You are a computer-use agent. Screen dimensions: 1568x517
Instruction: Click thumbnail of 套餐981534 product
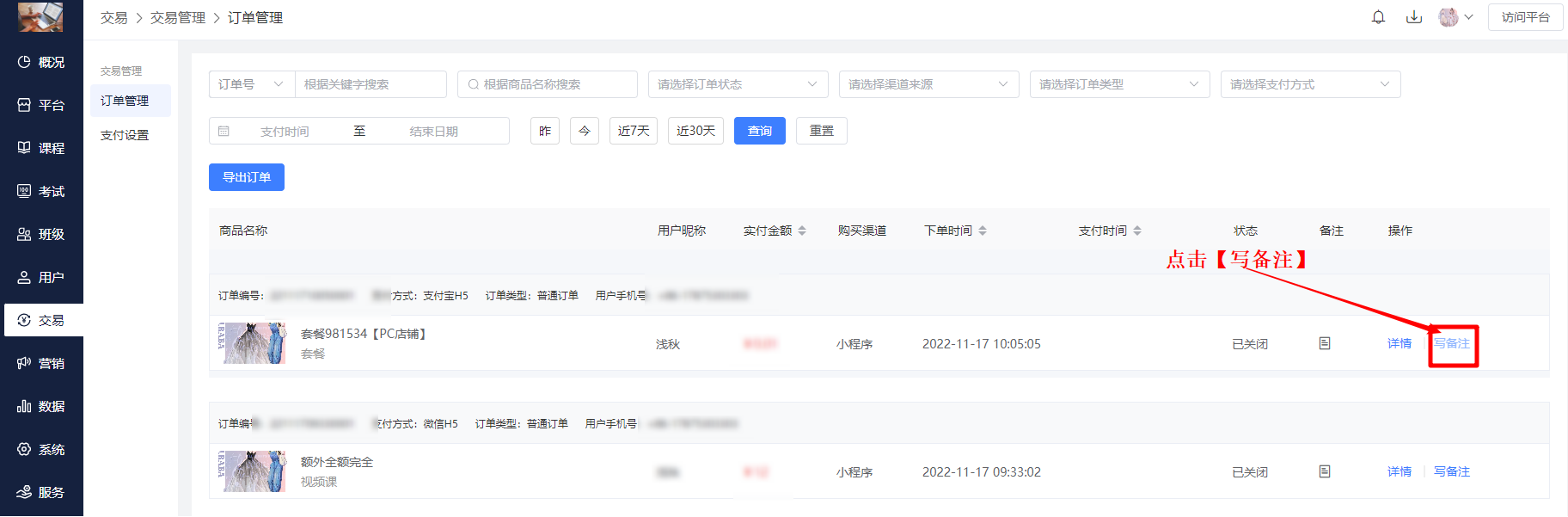[x=252, y=343]
